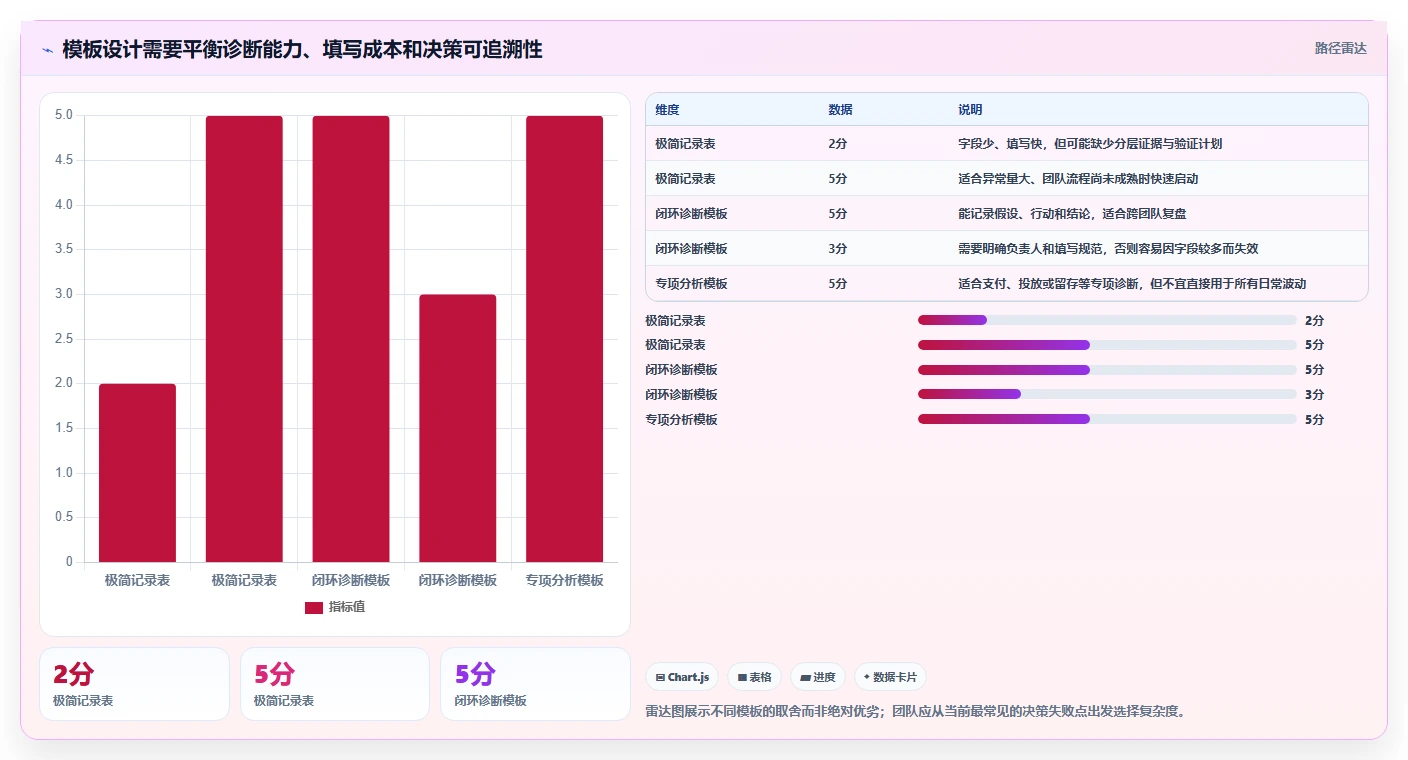Select the 5分 闭环诊断模板 data card
This screenshot has height=760, width=1408.
point(535,684)
